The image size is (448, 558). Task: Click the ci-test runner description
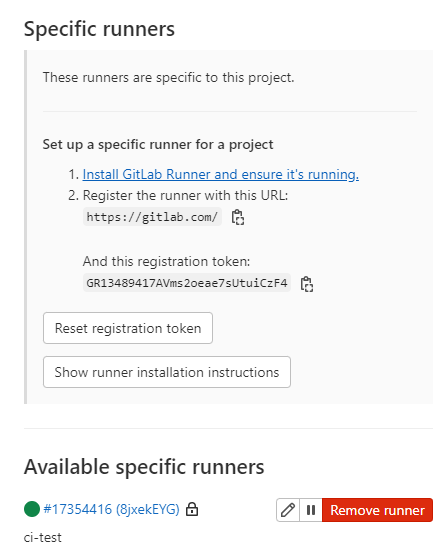[x=43, y=537]
